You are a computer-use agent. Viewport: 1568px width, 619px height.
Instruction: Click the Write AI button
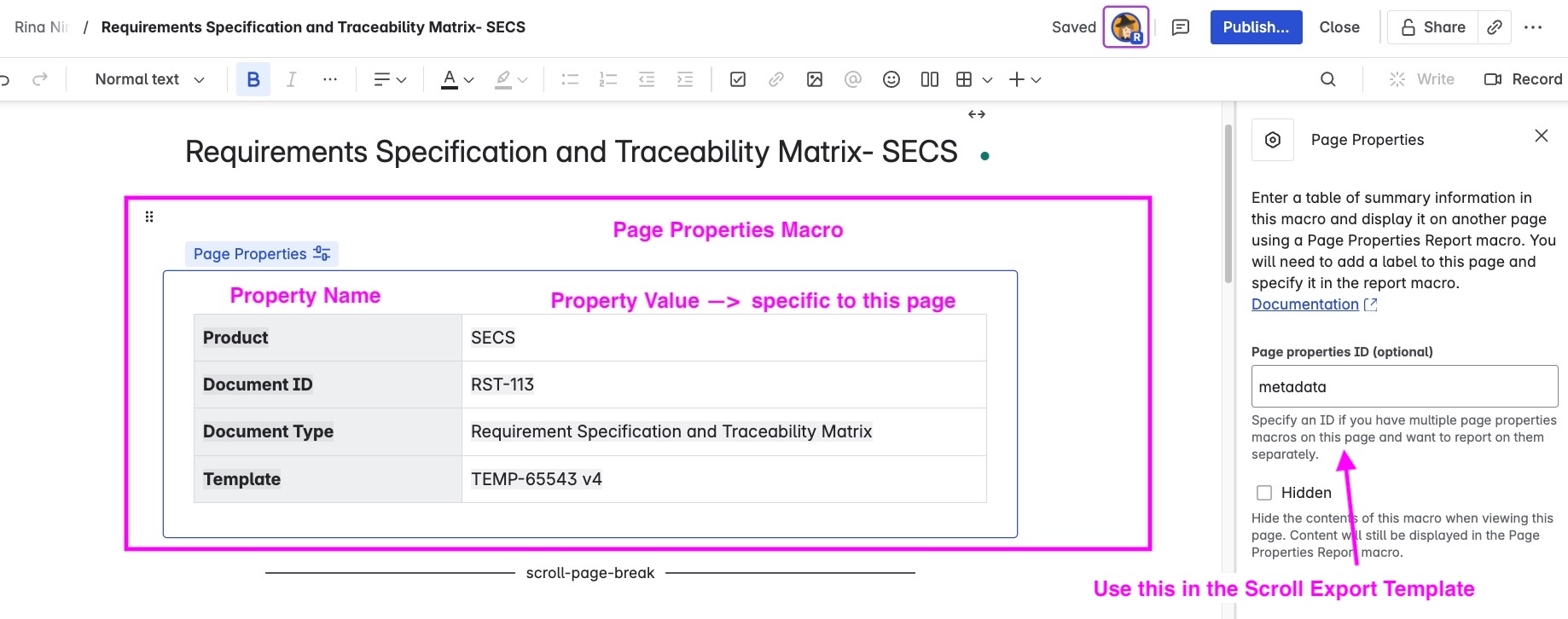[x=1422, y=79]
